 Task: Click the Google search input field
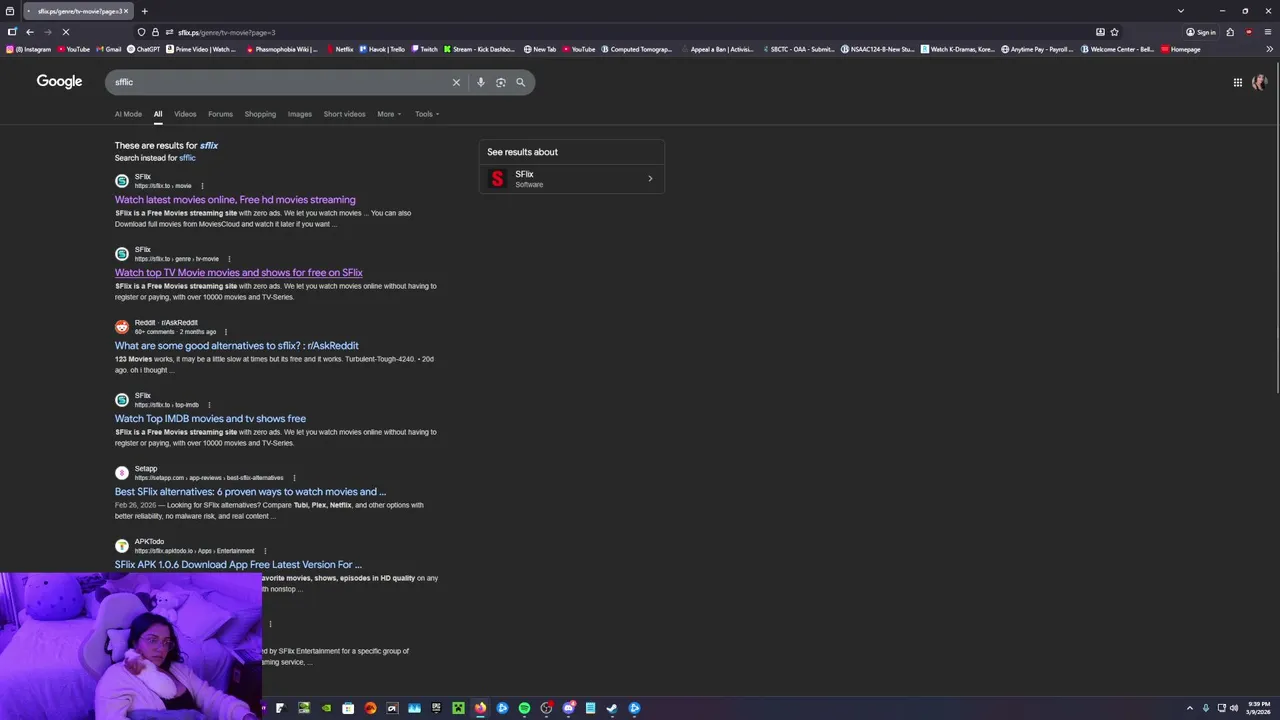(280, 82)
